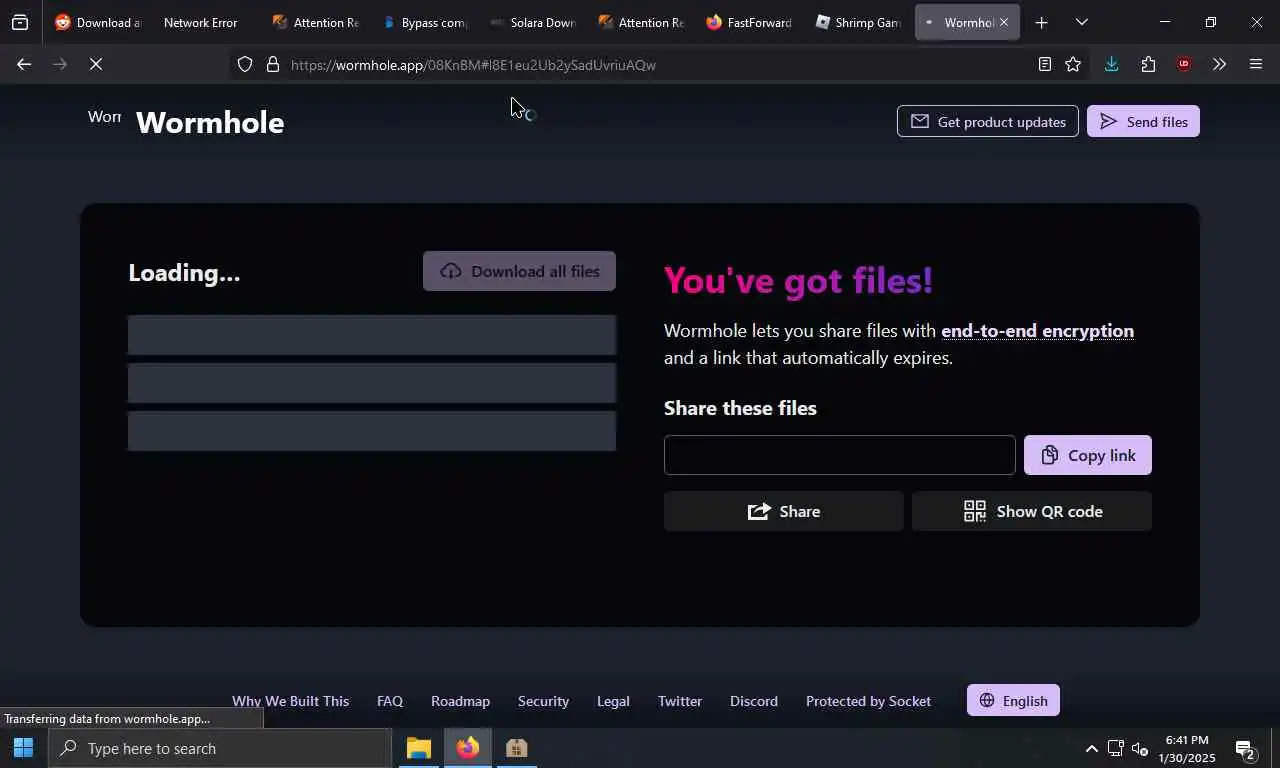Image resolution: width=1280 pixels, height=768 pixels.
Task: Switch to the Network Error tab
Action: coord(200,22)
